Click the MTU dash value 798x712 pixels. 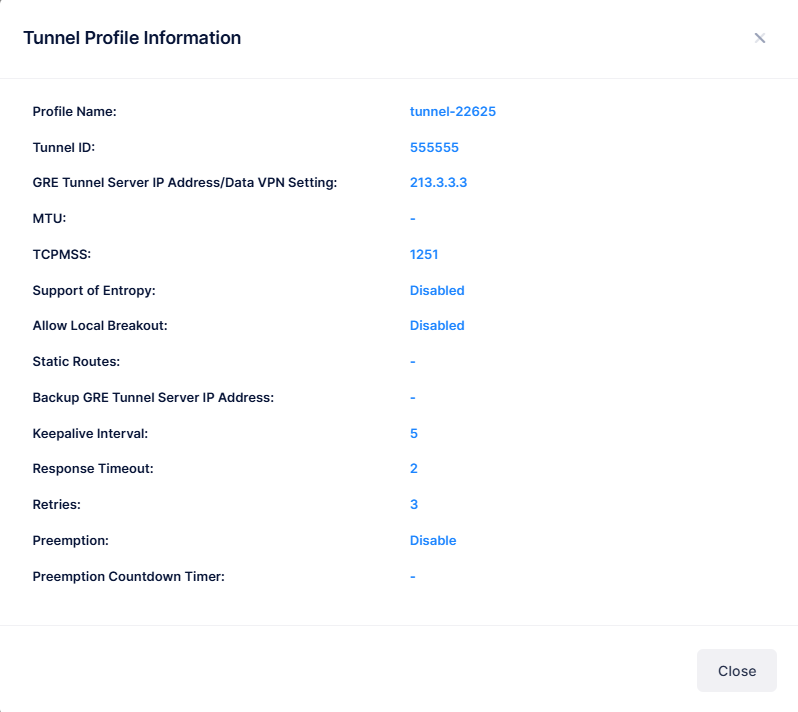point(413,219)
